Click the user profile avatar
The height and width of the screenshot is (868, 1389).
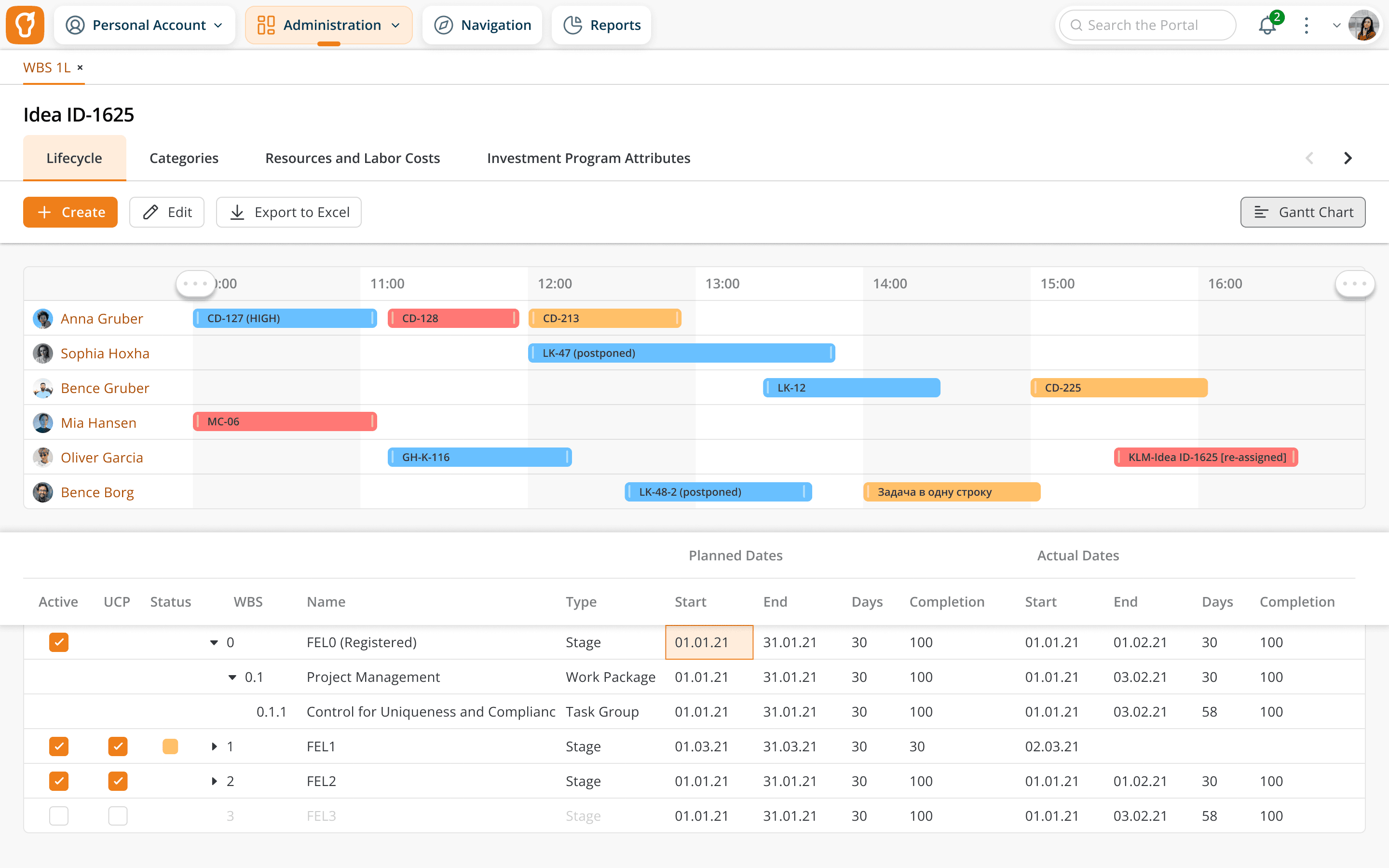[1363, 25]
